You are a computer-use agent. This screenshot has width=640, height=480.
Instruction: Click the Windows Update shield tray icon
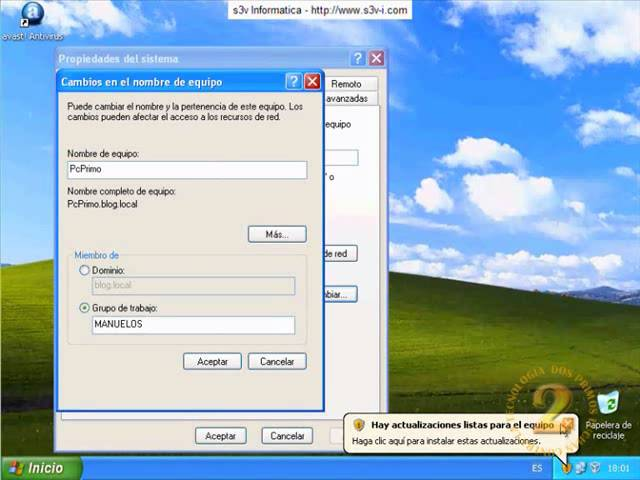(566, 468)
